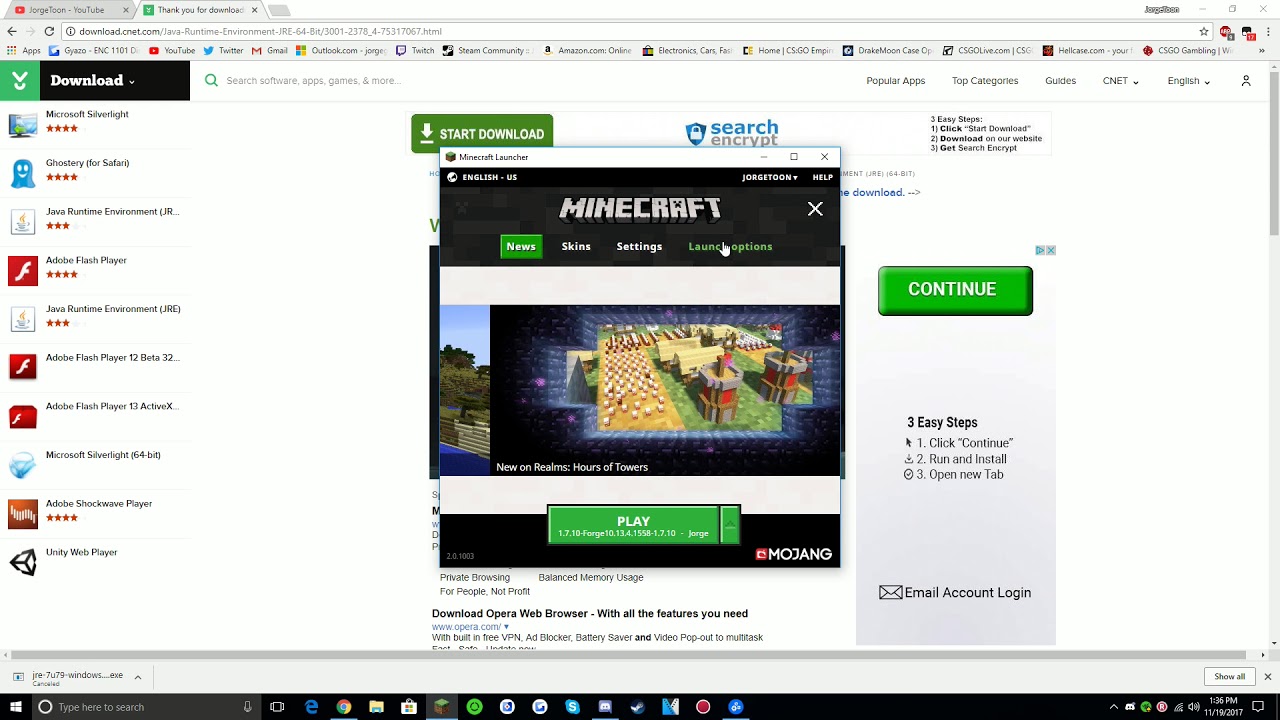Image resolution: width=1280 pixels, height=720 pixels.
Task: Open the Settings tab in Minecraft Launcher
Action: (639, 246)
